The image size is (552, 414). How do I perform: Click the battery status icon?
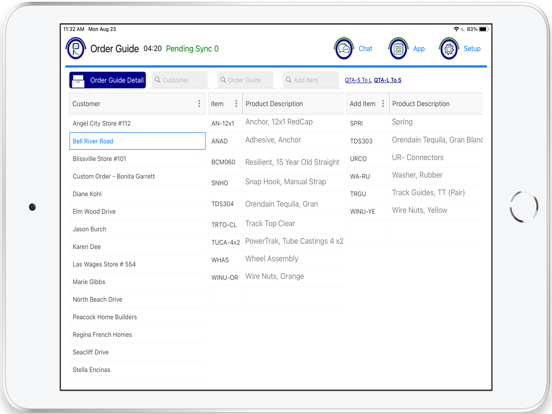coord(484,29)
